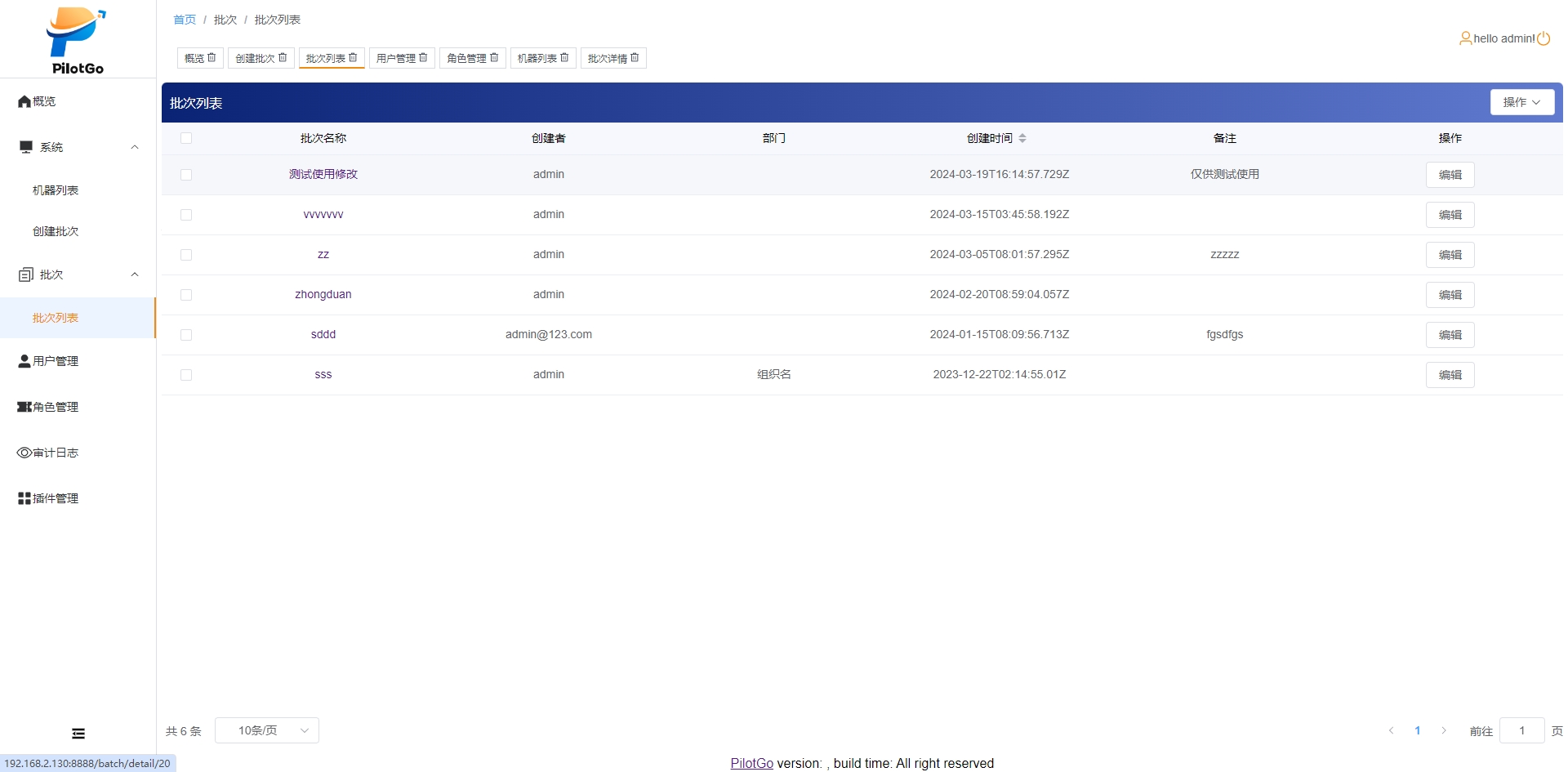Image resolution: width=1568 pixels, height=772 pixels.
Task: Check the box for batch zhongduan
Action: point(186,295)
